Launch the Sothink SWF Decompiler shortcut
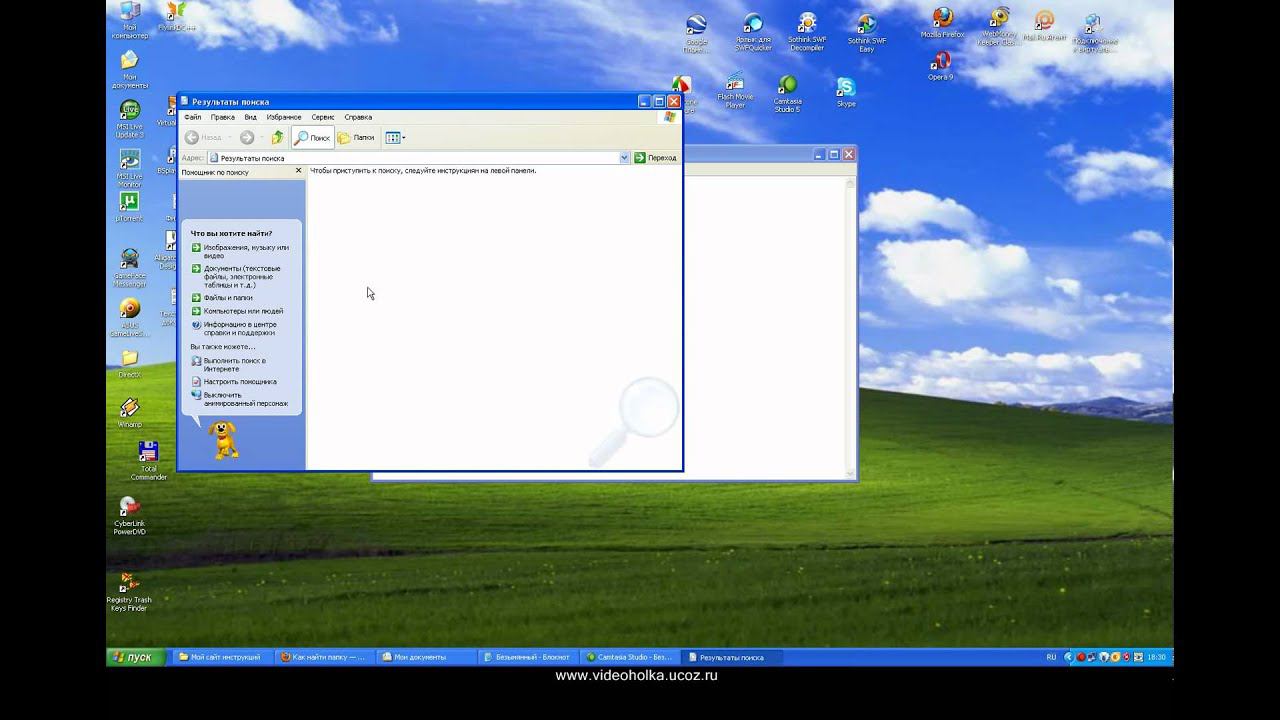 [807, 31]
